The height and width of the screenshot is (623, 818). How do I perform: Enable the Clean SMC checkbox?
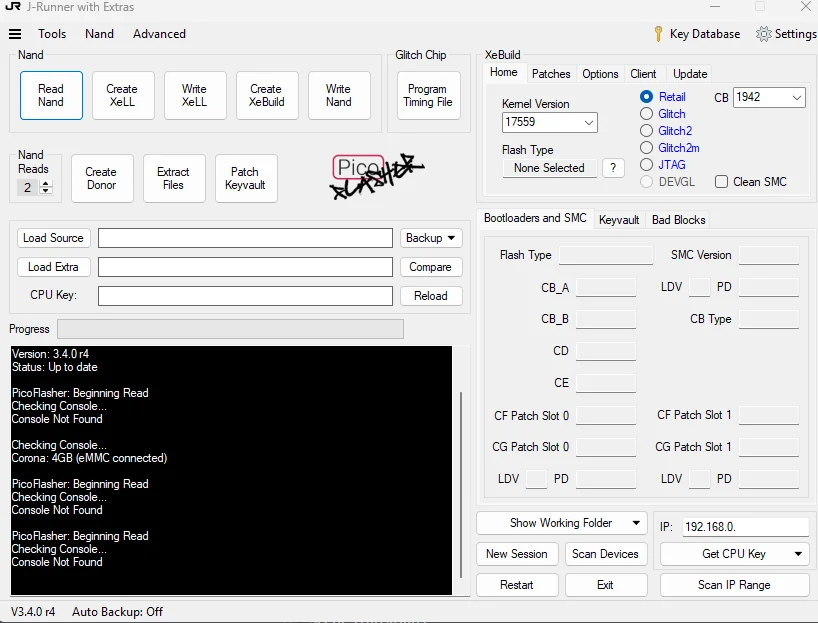point(721,182)
